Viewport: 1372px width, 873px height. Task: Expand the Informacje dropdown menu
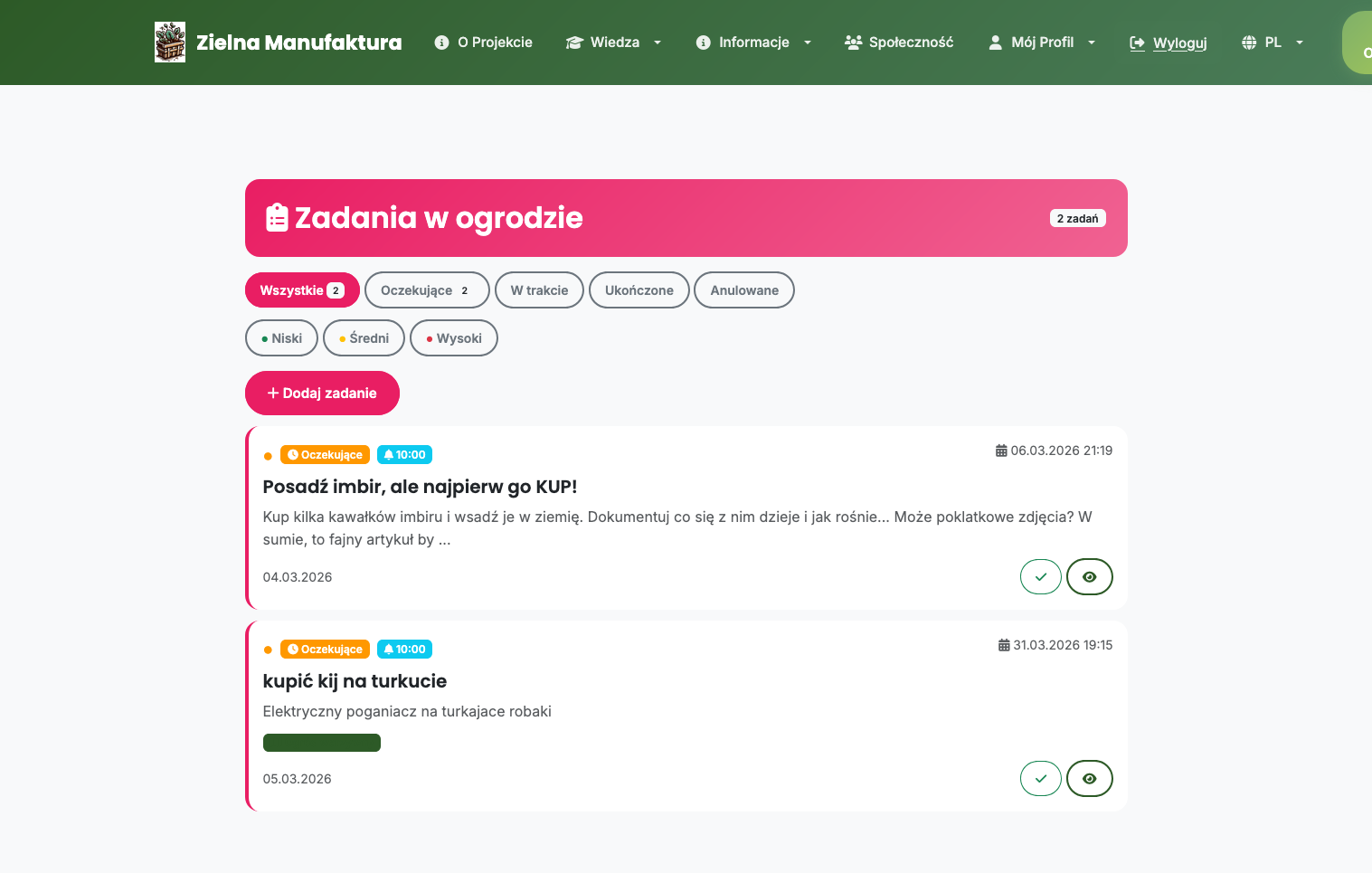(x=752, y=43)
